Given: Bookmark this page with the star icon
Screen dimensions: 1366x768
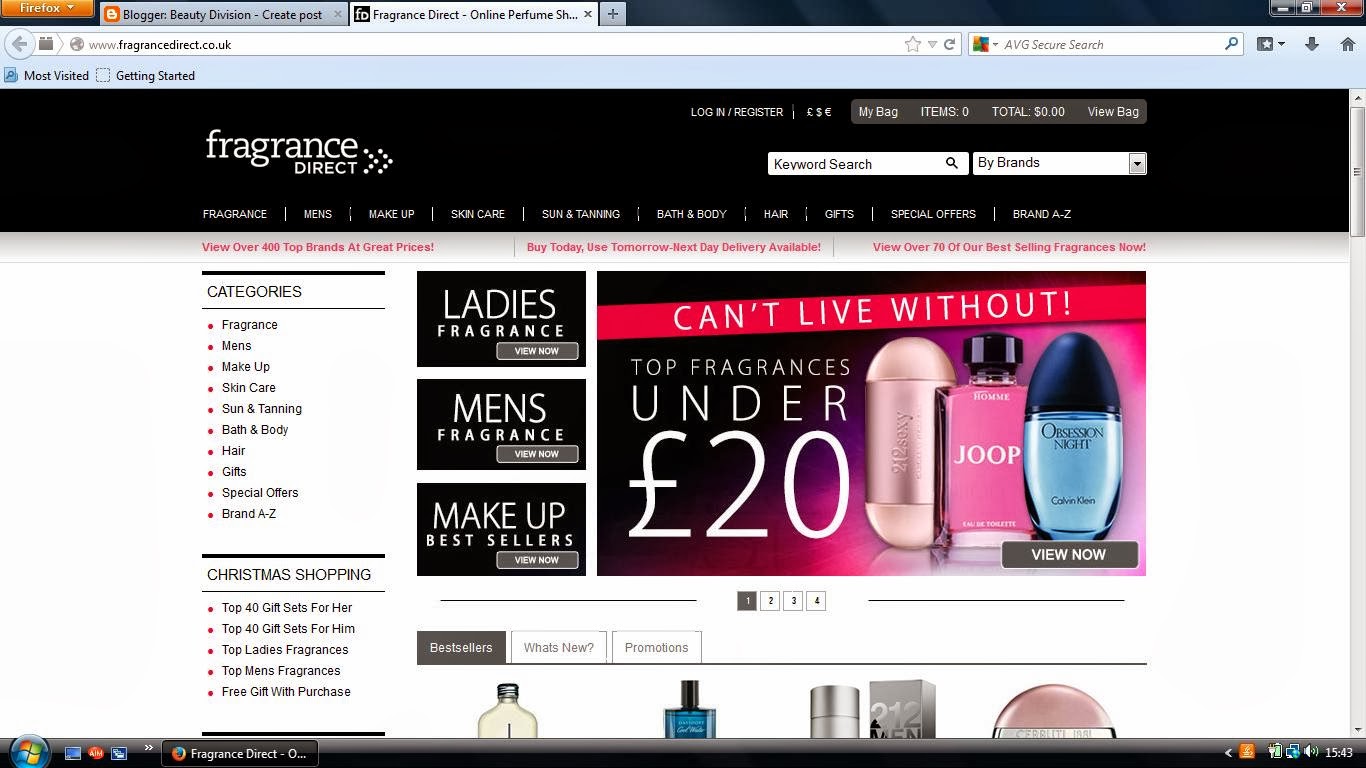Looking at the screenshot, I should pyautogui.click(x=912, y=44).
